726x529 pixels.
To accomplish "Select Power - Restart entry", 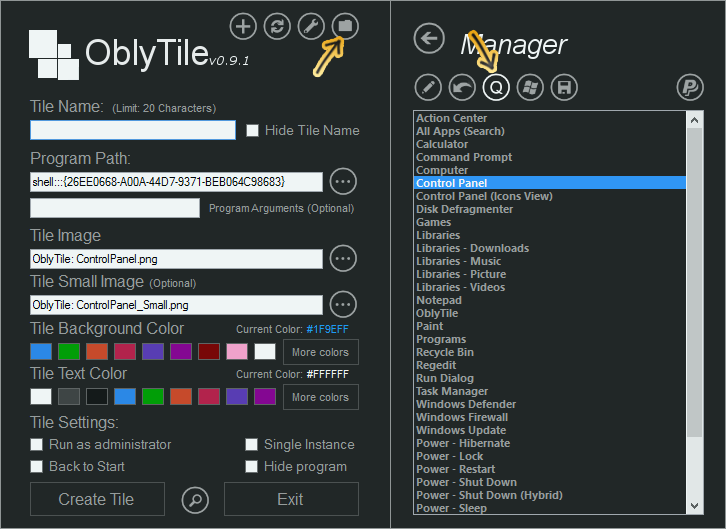I will pyautogui.click(x=550, y=469).
